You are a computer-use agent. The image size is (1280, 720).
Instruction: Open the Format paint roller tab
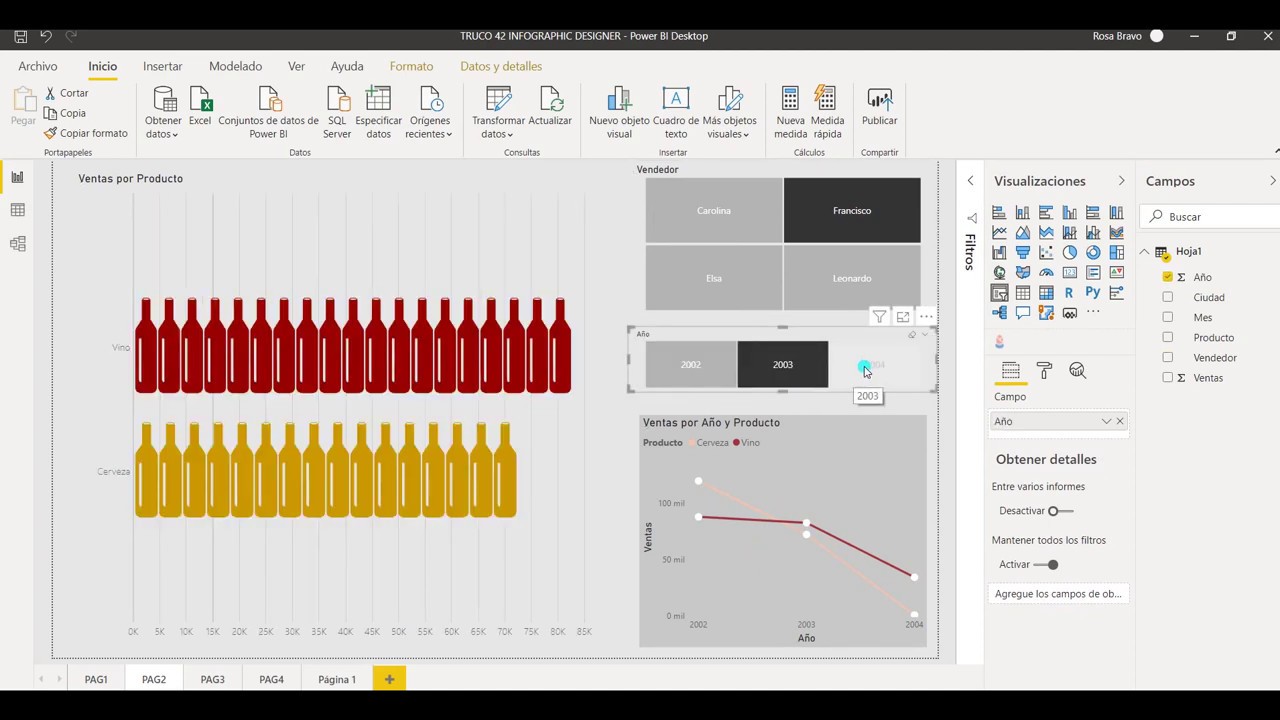point(1044,370)
